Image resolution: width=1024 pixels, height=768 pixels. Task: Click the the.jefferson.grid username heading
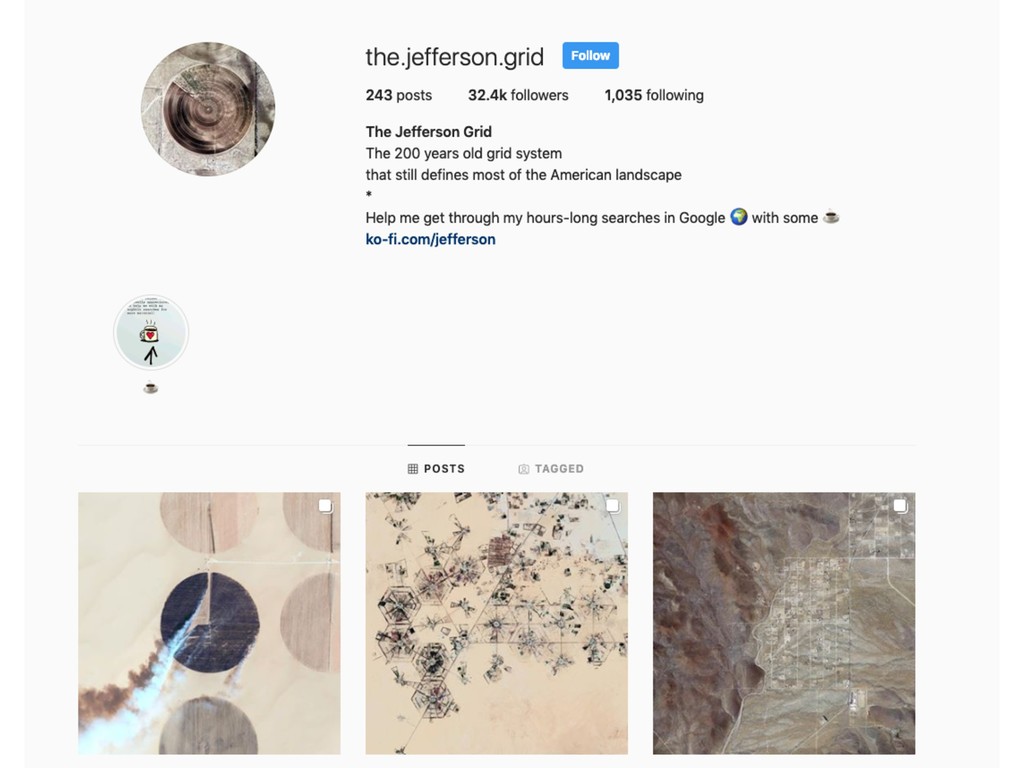tap(455, 57)
